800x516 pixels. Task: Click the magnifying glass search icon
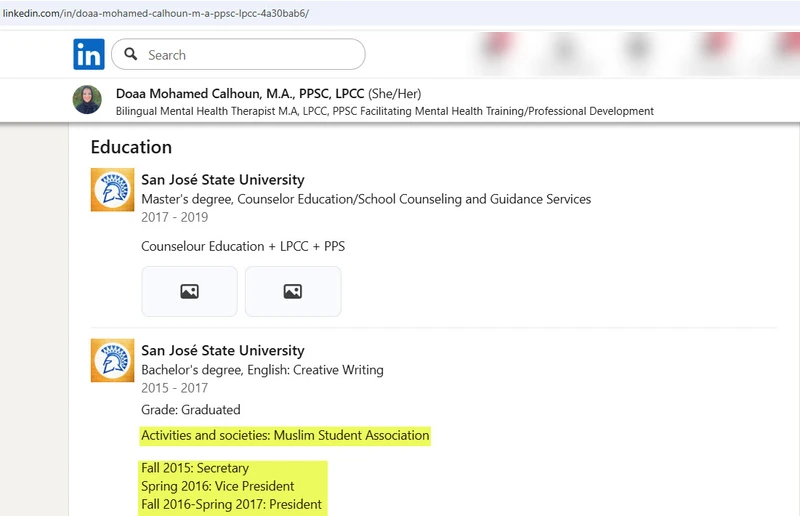[130, 55]
